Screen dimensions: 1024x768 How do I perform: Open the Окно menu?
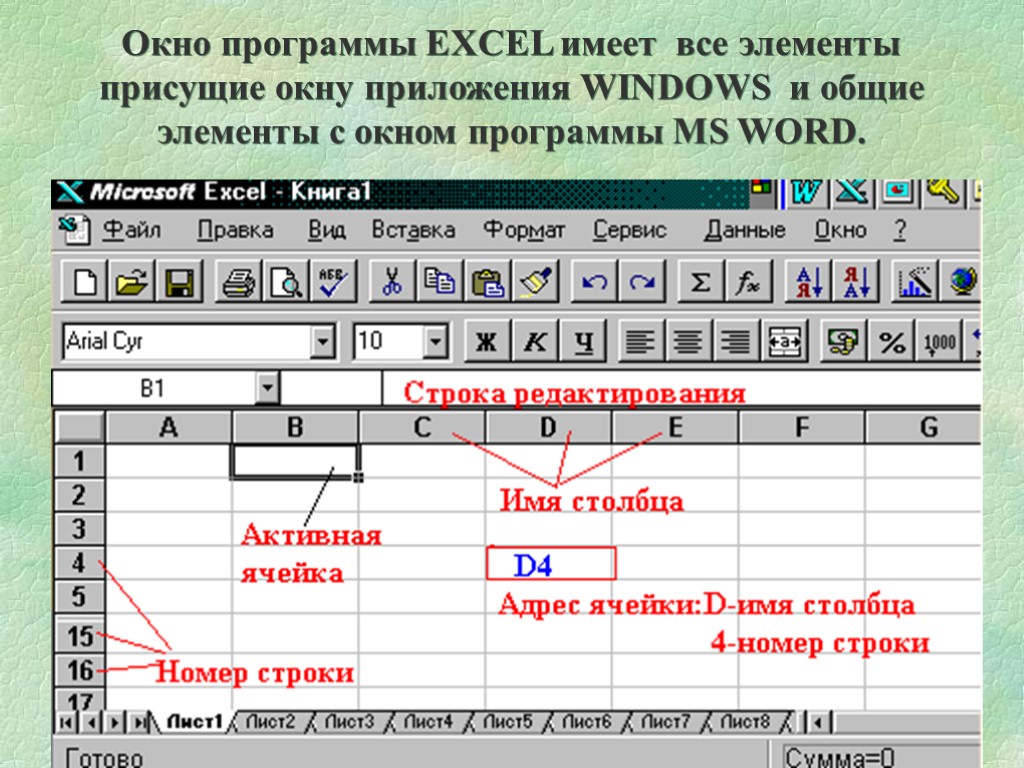(840, 230)
